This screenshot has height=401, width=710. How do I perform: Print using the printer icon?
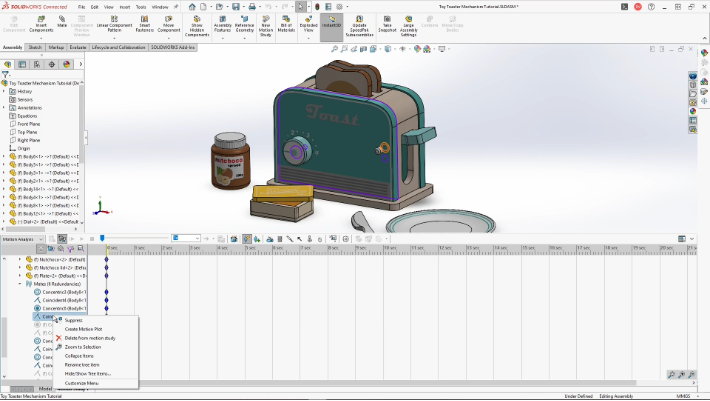(x=252, y=7)
